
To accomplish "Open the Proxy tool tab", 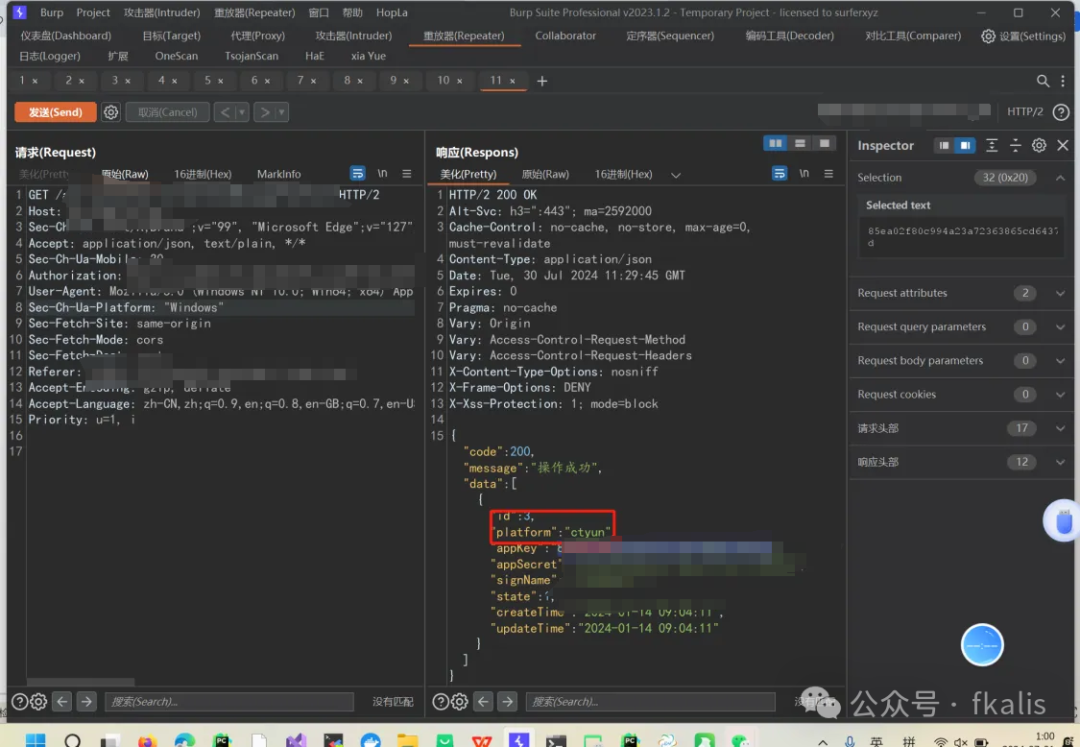I will [258, 36].
